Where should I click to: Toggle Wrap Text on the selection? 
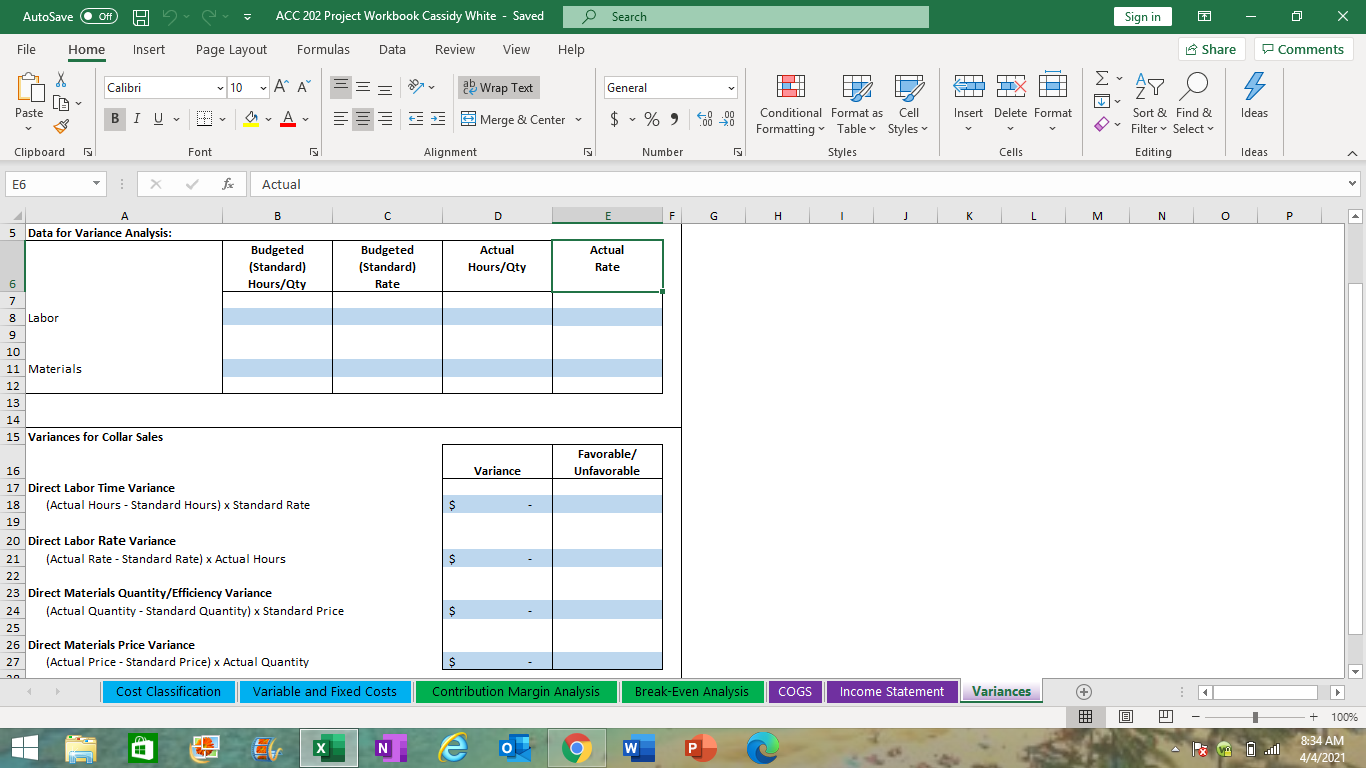point(497,87)
